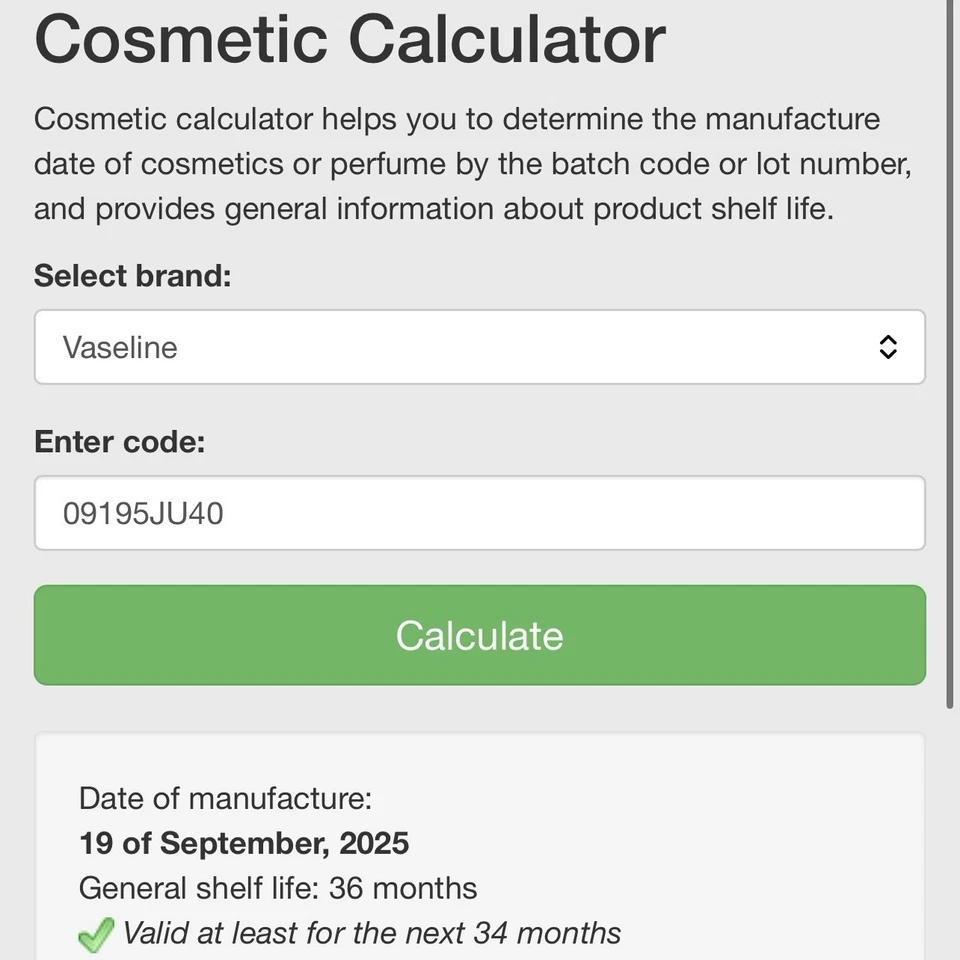Click the calculator description paragraph
The width and height of the screenshot is (960, 960).
[x=472, y=163]
